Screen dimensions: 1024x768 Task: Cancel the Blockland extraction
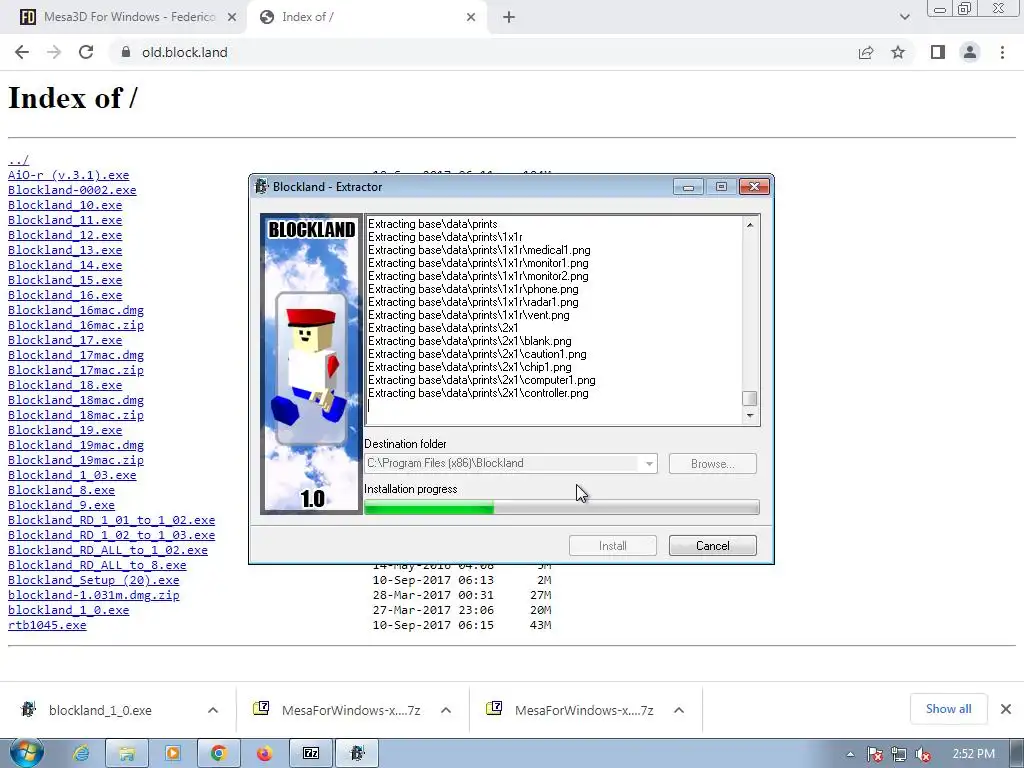point(712,545)
